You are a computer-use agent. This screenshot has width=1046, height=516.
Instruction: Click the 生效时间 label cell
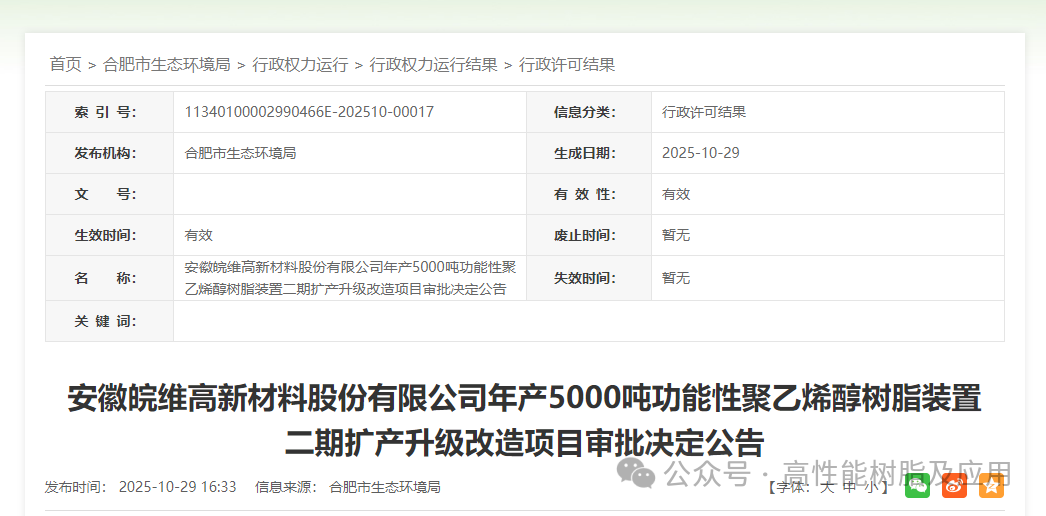109,235
